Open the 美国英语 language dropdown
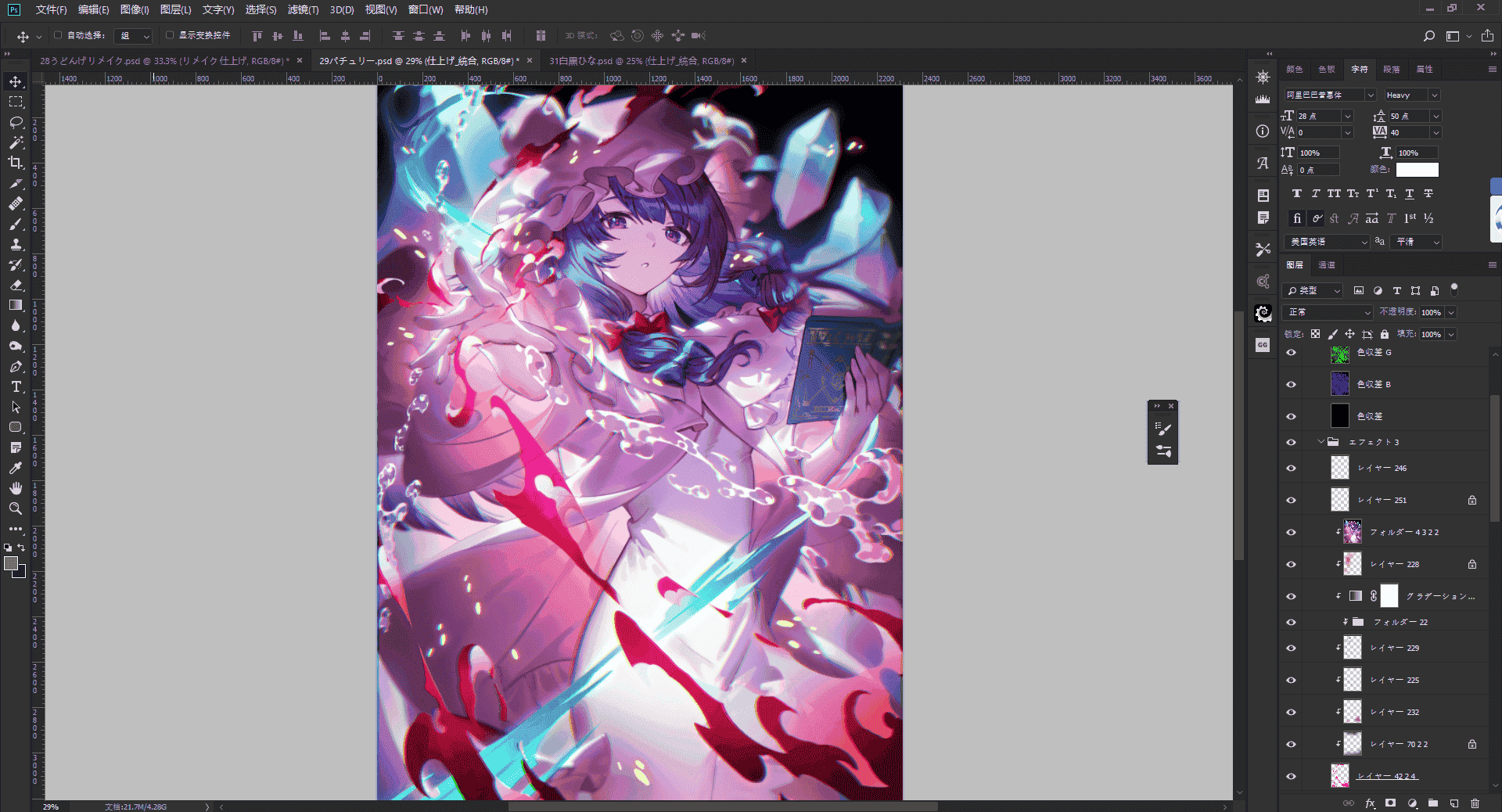This screenshot has width=1502, height=812. point(1327,243)
